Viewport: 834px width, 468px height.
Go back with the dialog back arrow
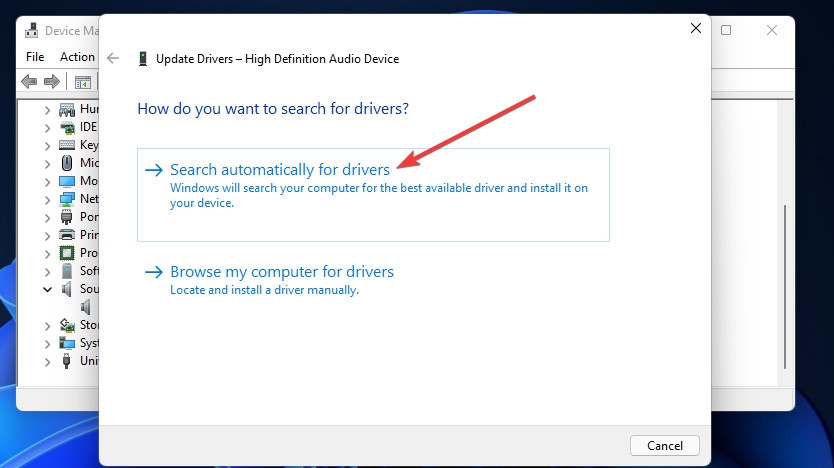click(114, 59)
